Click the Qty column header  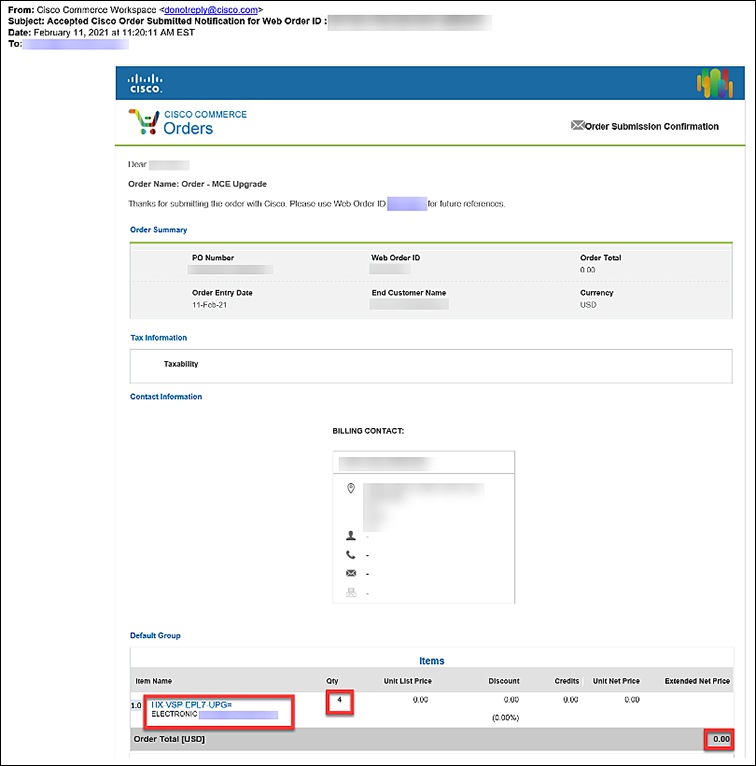click(x=332, y=681)
